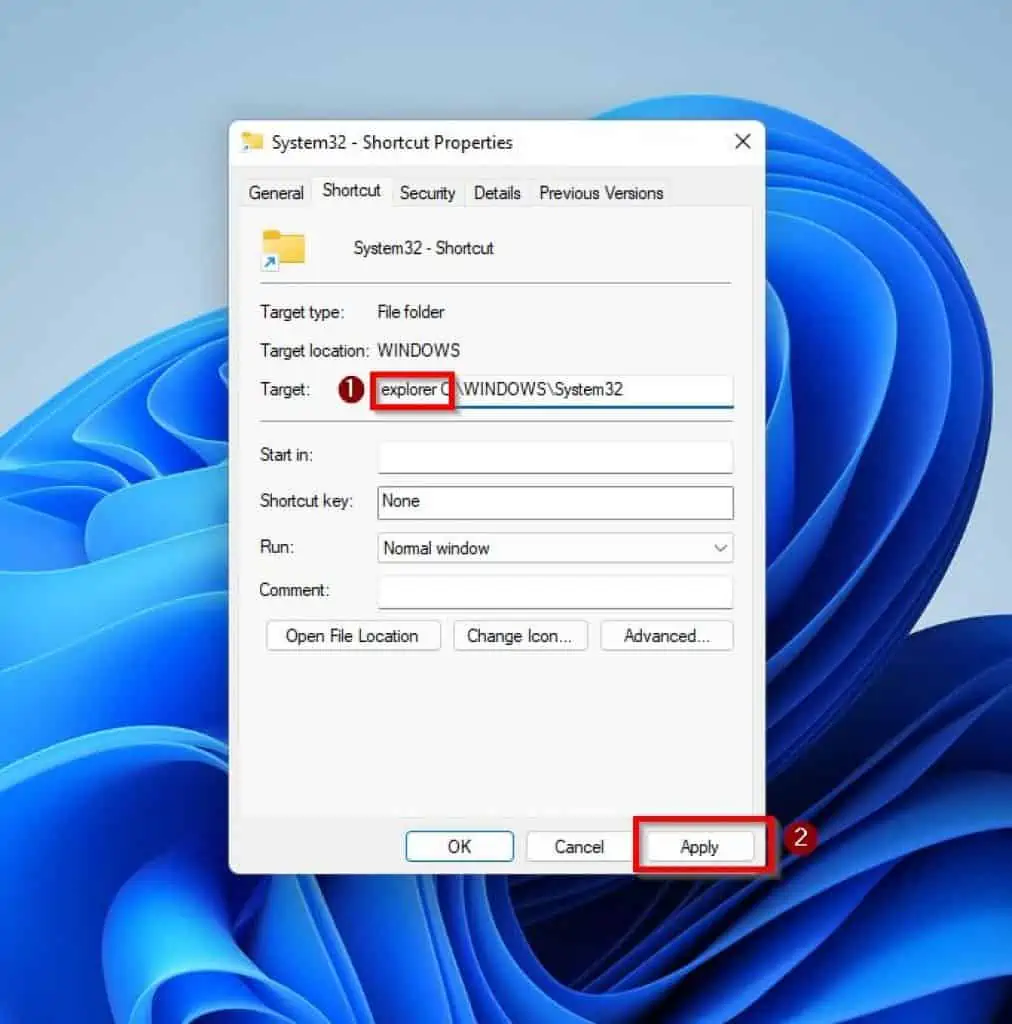Click the Shortcut tab
Image resolution: width=1012 pixels, height=1024 pixels.
350,190
